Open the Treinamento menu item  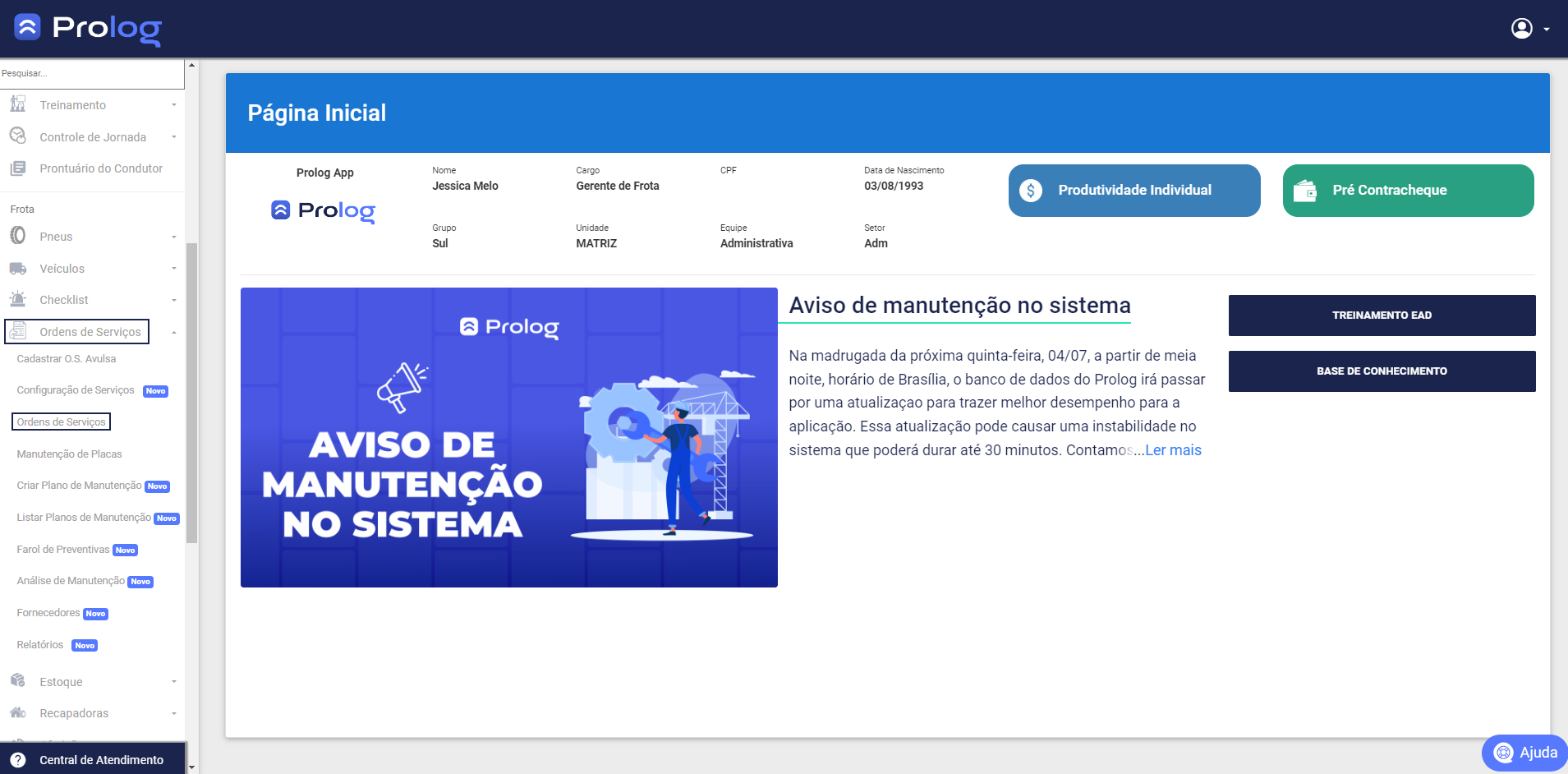coord(72,105)
